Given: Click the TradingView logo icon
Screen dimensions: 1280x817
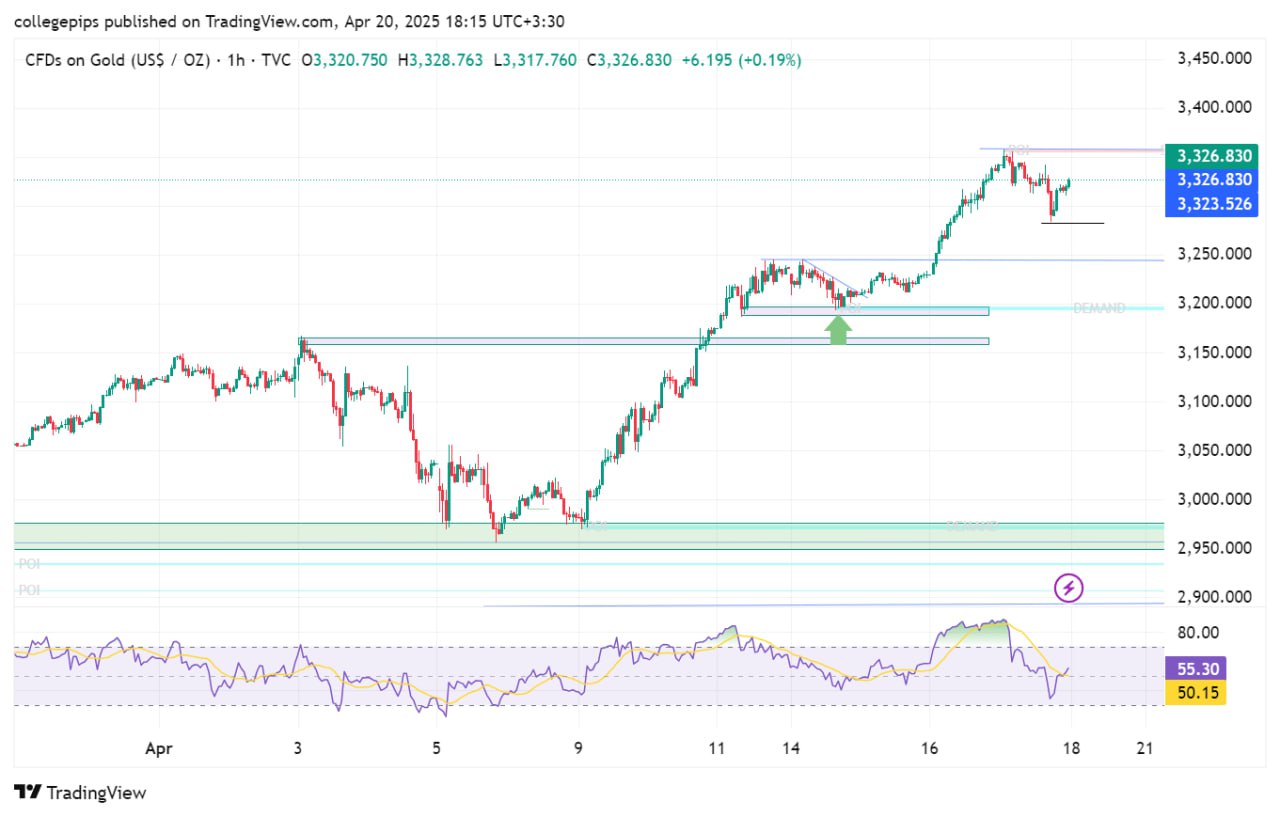Looking at the screenshot, I should point(28,793).
